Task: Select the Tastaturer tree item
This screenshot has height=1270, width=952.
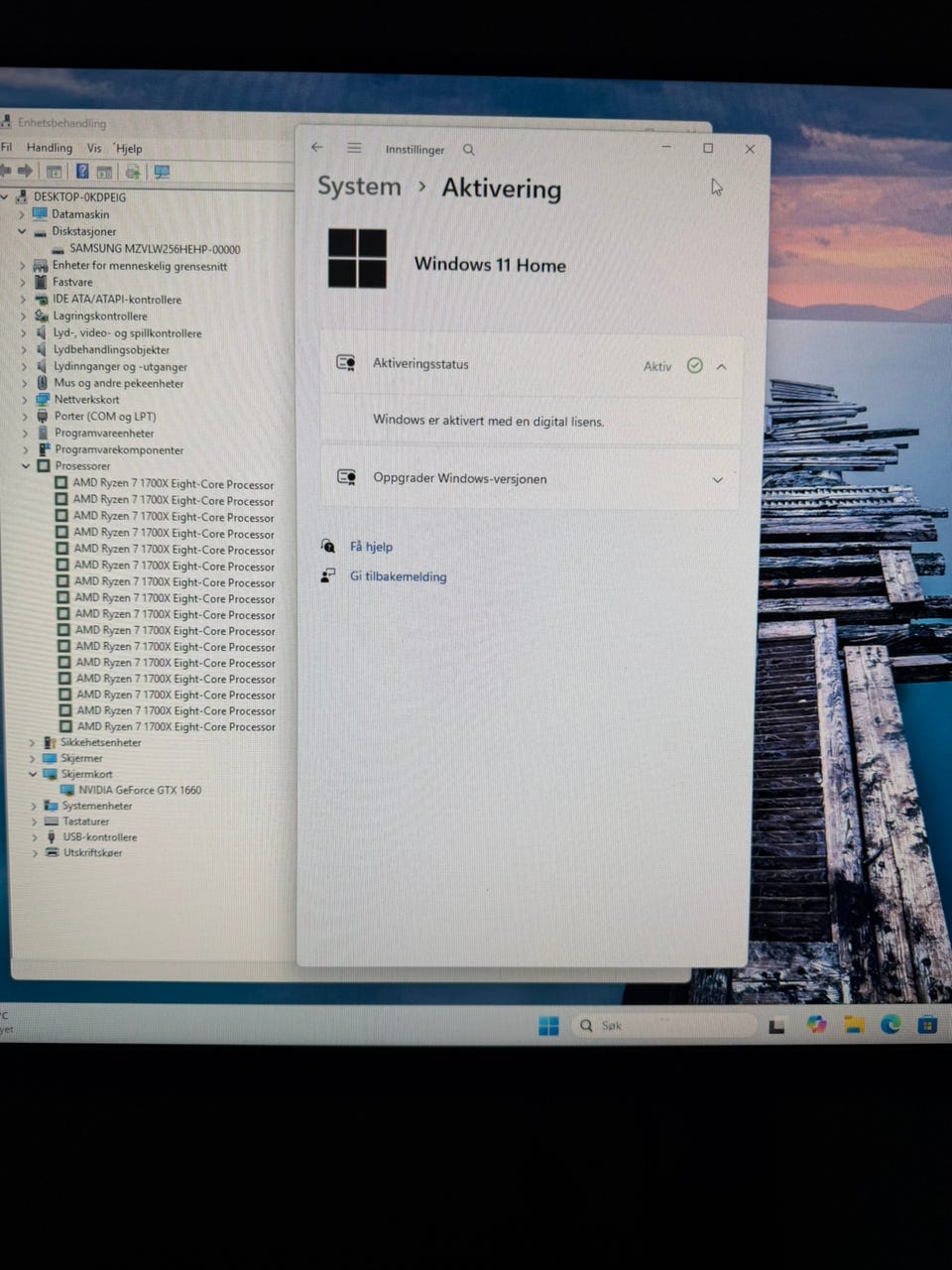Action: coord(86,822)
